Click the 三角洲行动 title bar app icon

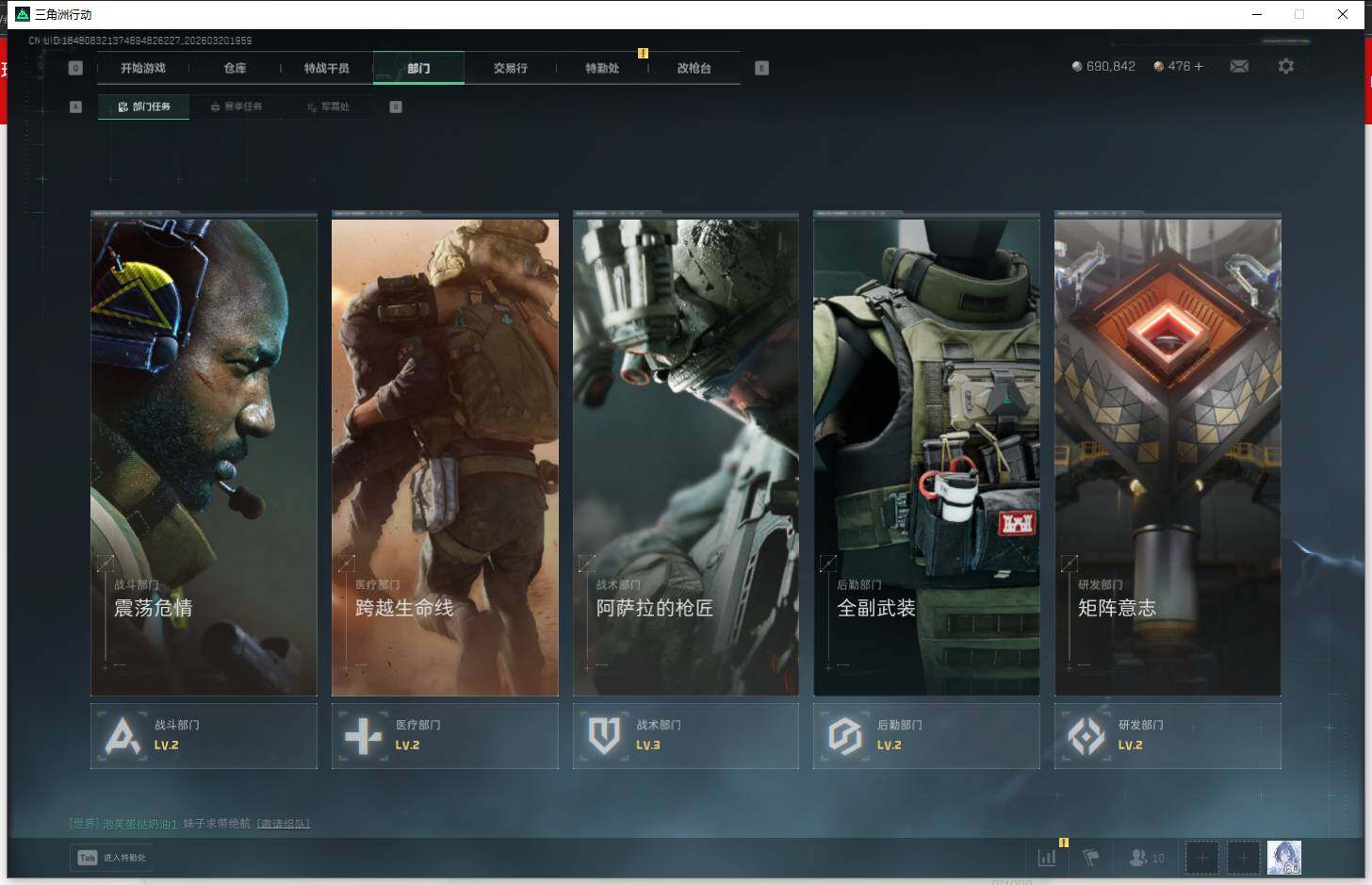point(23,14)
